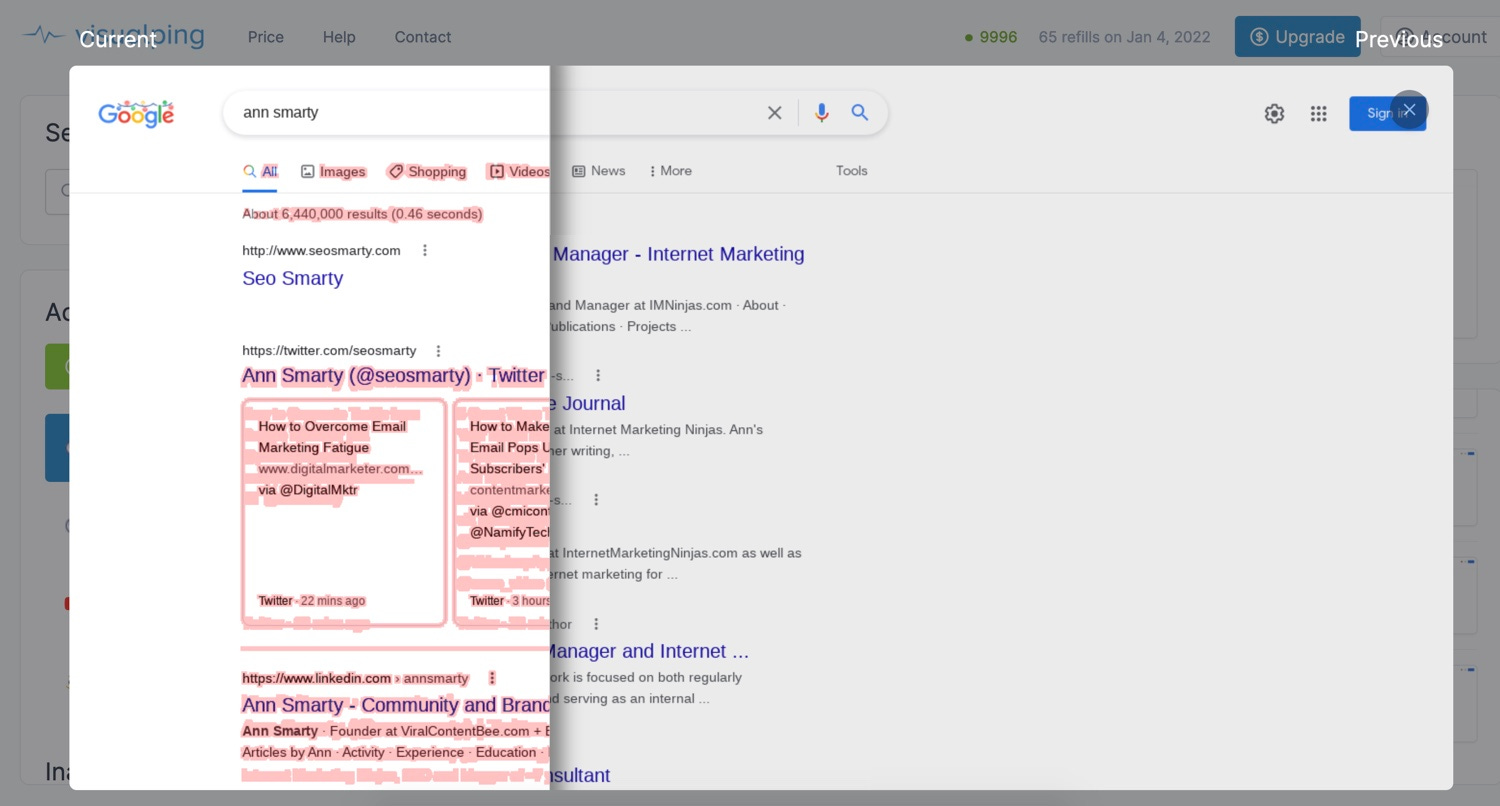Open three-dot menu above 'Manager and Internet' result
This screenshot has width=1500, height=806.
596,624
